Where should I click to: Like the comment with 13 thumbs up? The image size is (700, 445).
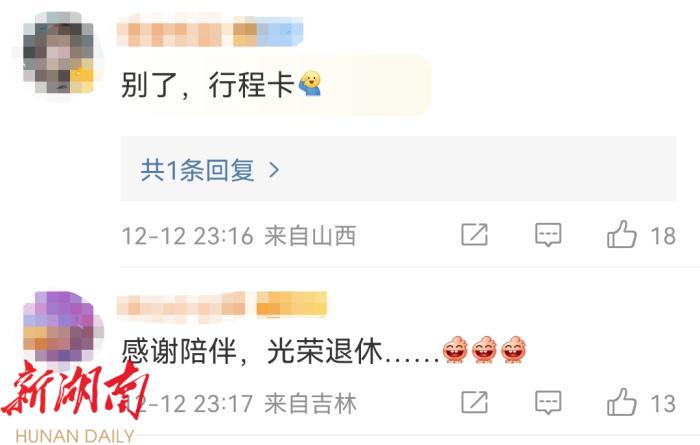click(x=621, y=402)
